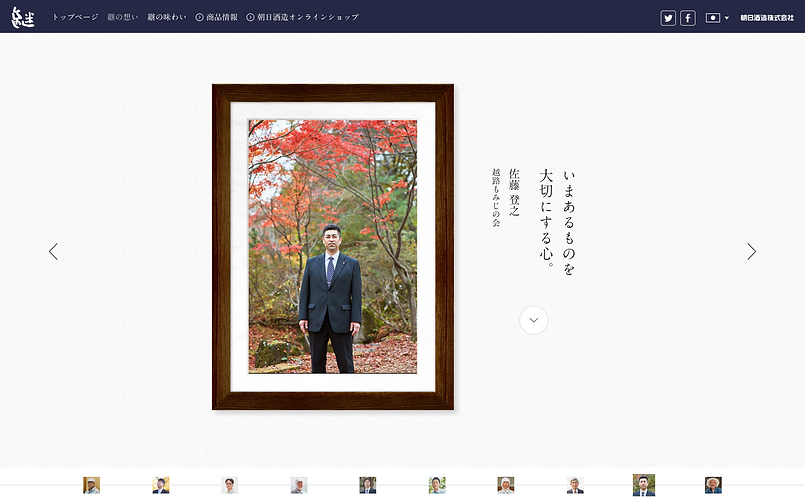Go to previous portrait with left arrow
Image resolution: width=805 pixels, height=503 pixels.
point(53,252)
